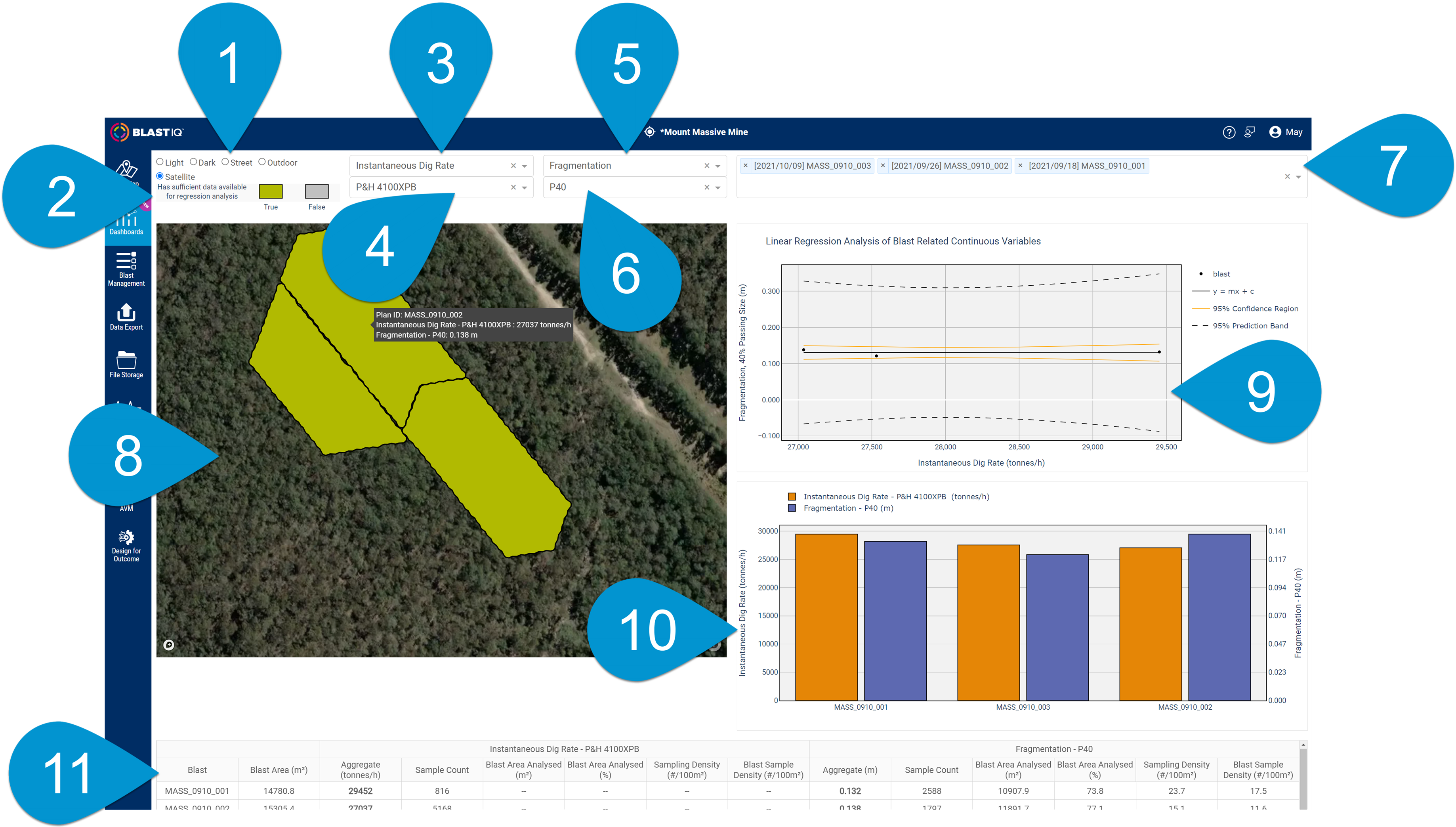The width and height of the screenshot is (1456, 827).
Task: Click the '29452' aggregate cell
Action: click(361, 791)
